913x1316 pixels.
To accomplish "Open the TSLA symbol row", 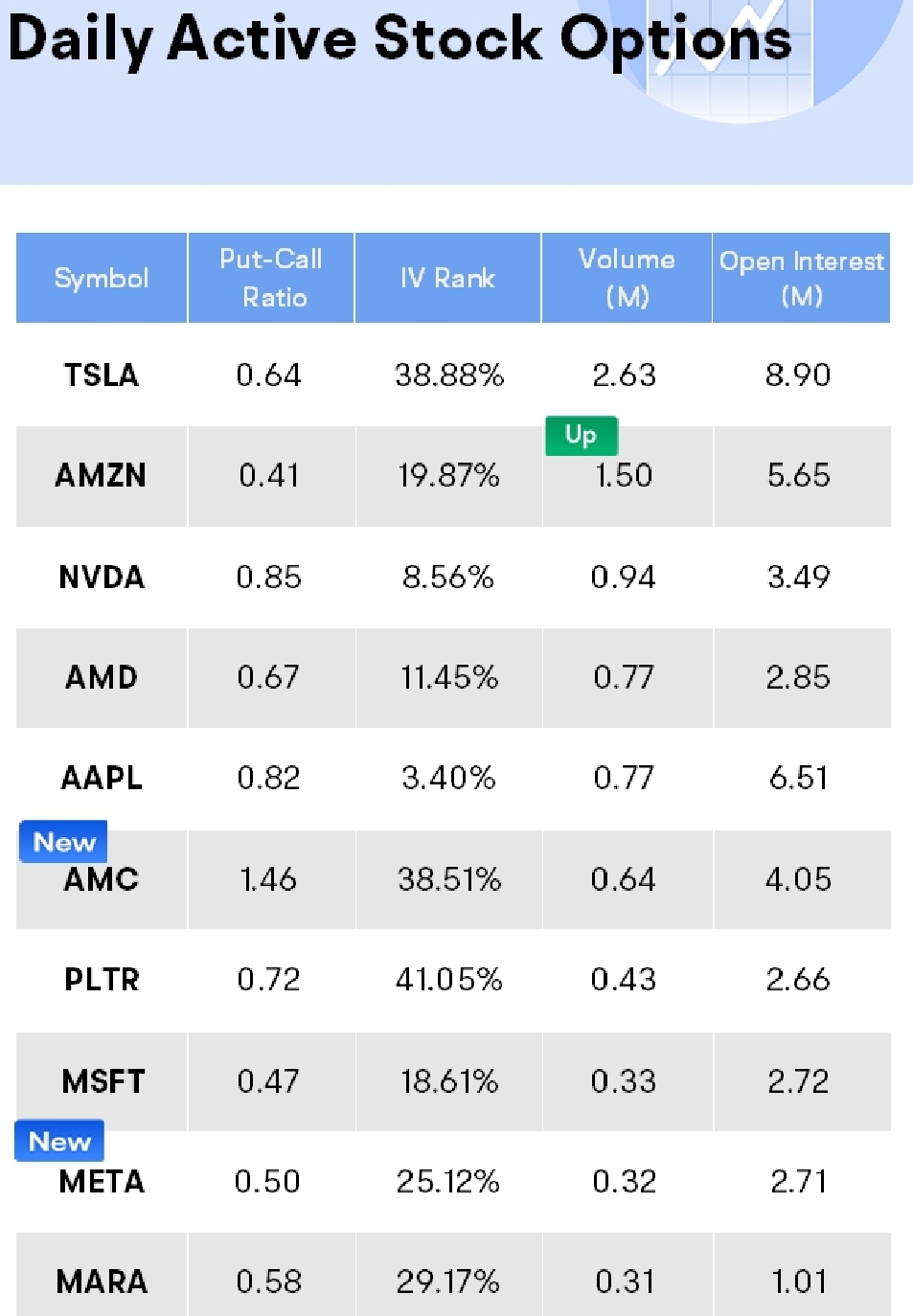I will (x=102, y=374).
